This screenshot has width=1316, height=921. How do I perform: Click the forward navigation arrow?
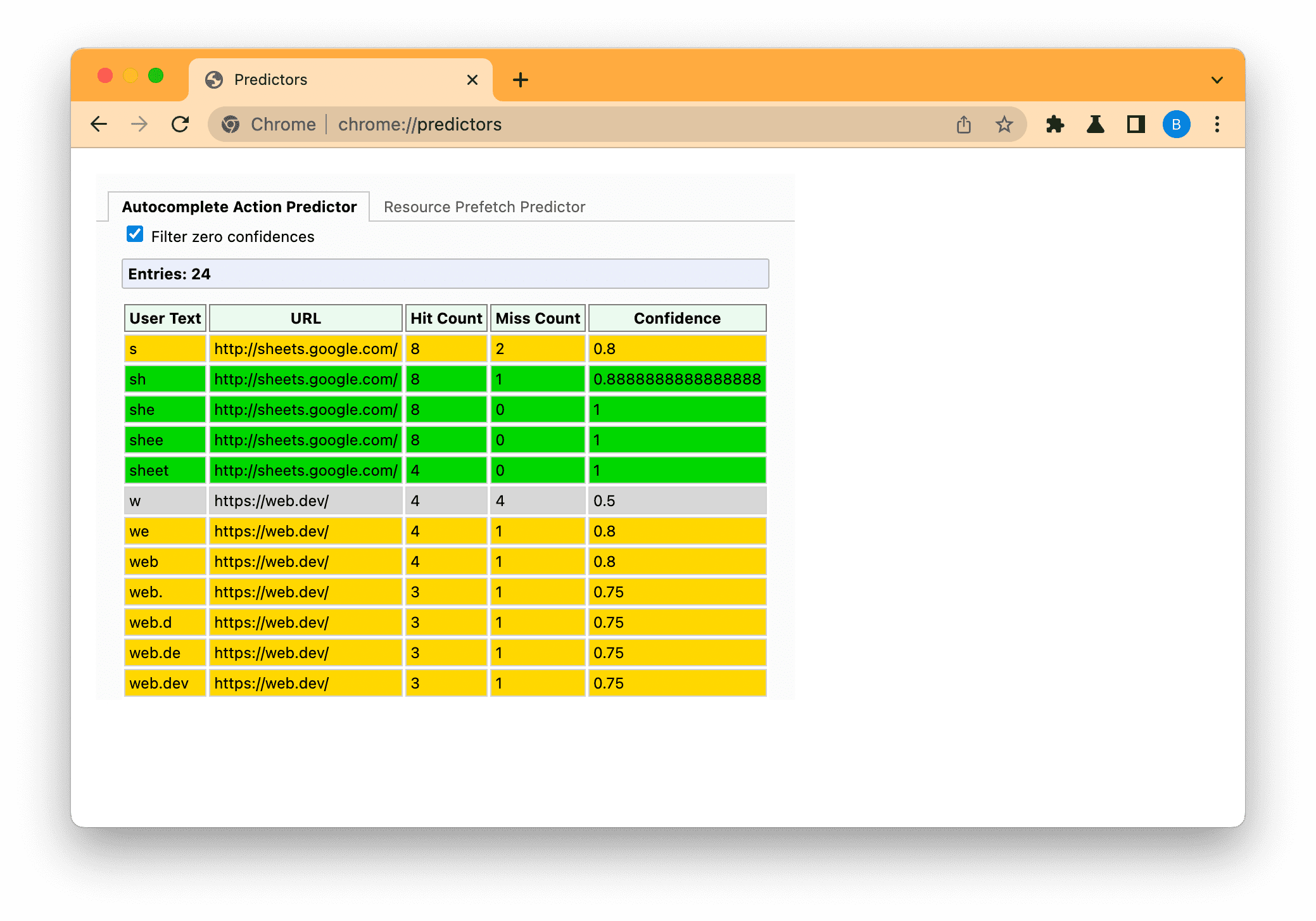coord(140,125)
